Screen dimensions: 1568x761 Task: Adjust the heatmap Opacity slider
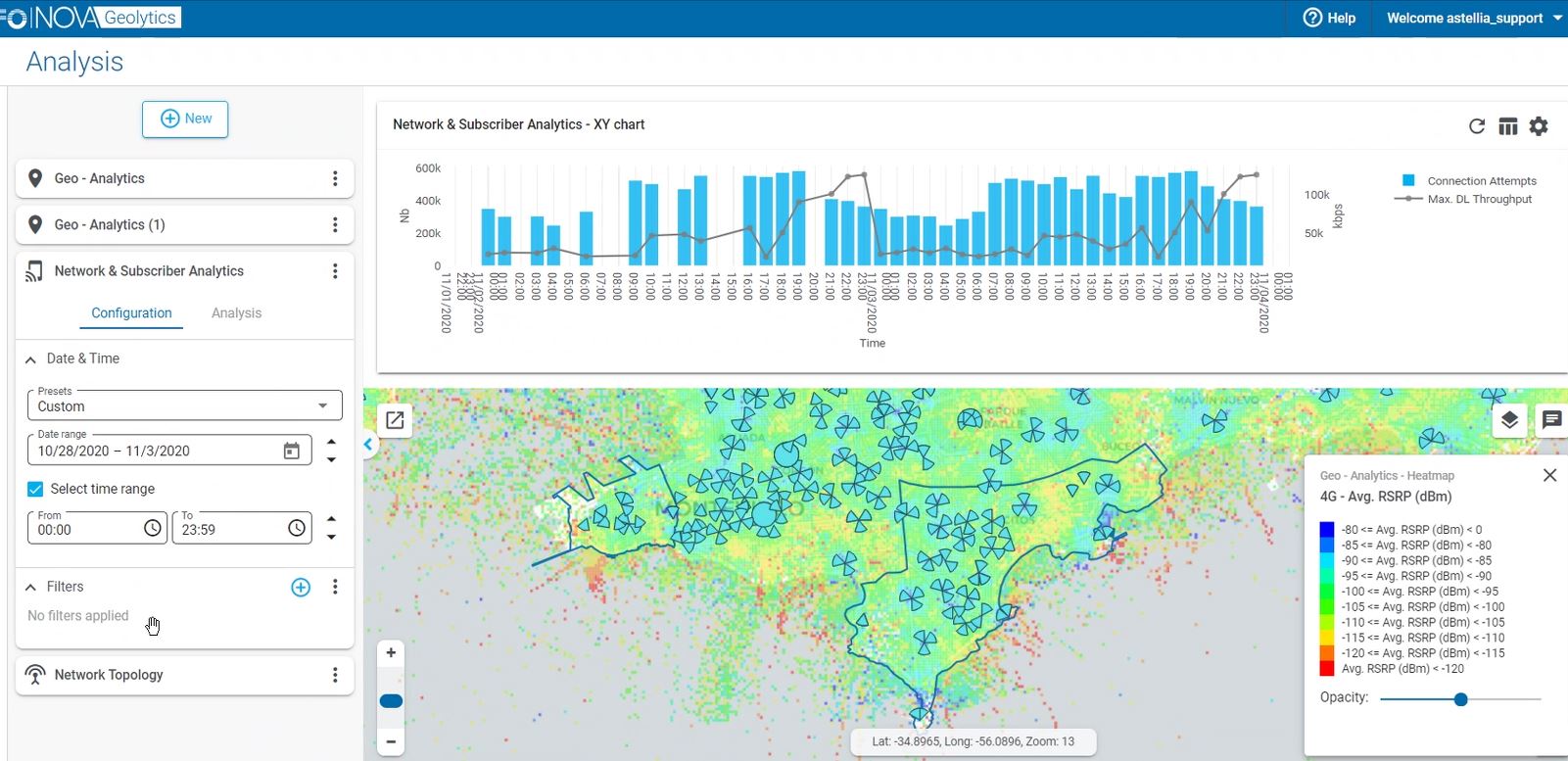coord(1460,699)
